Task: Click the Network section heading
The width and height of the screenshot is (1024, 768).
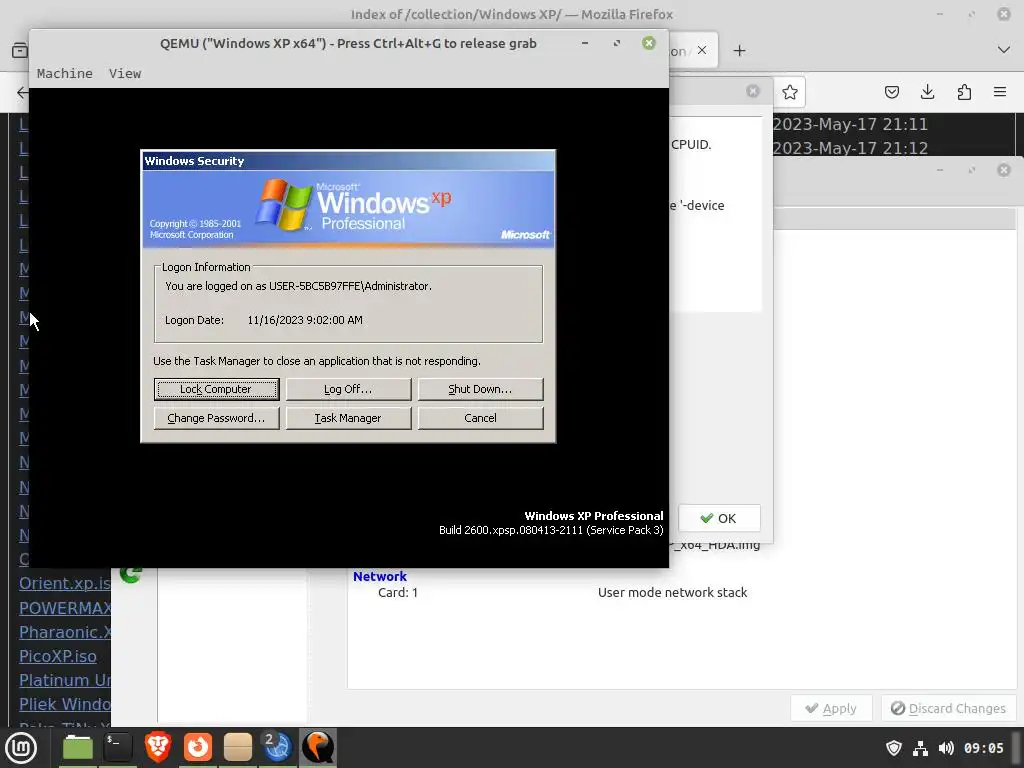Action: (379, 576)
